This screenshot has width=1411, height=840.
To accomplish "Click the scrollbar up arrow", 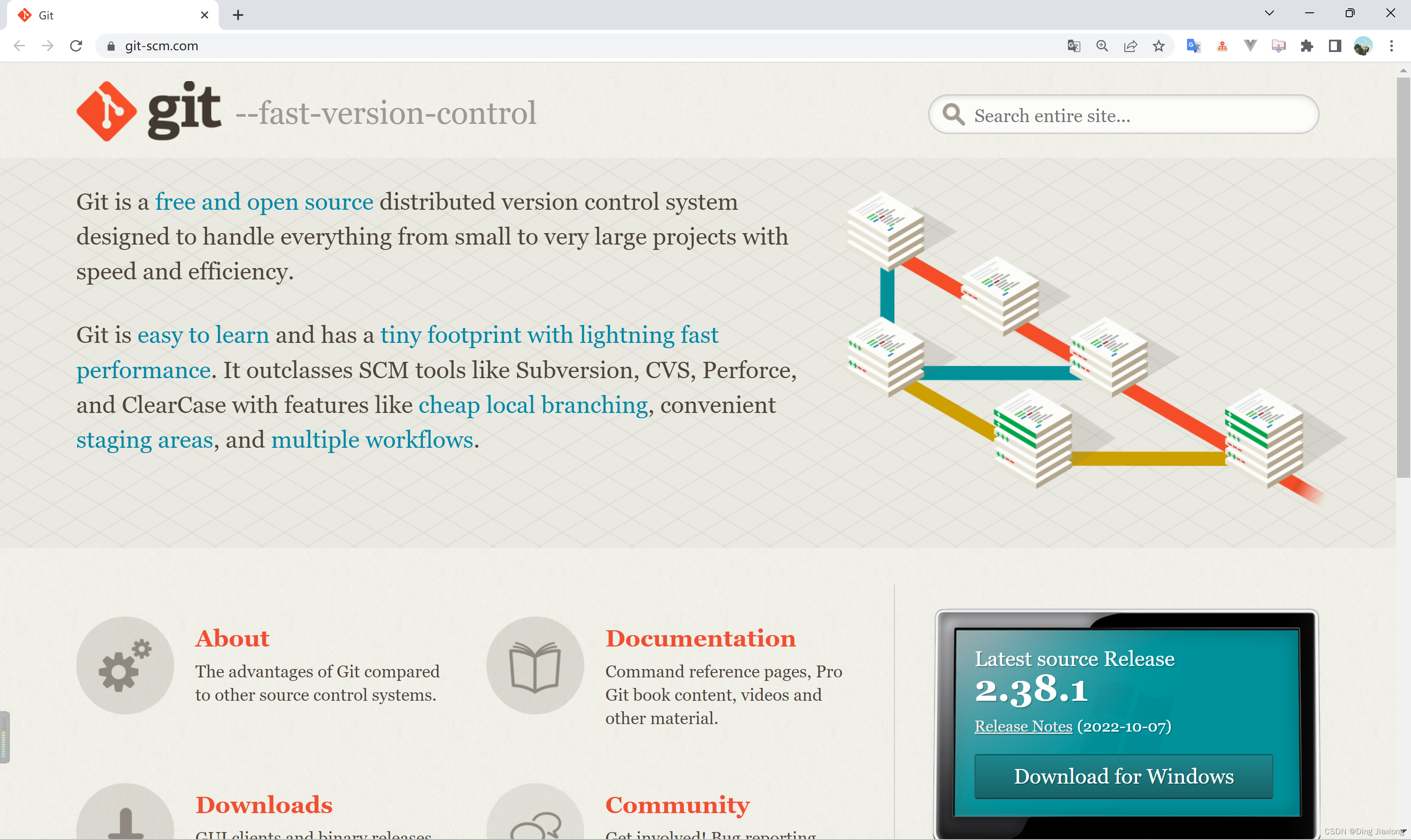I will 1403,70.
